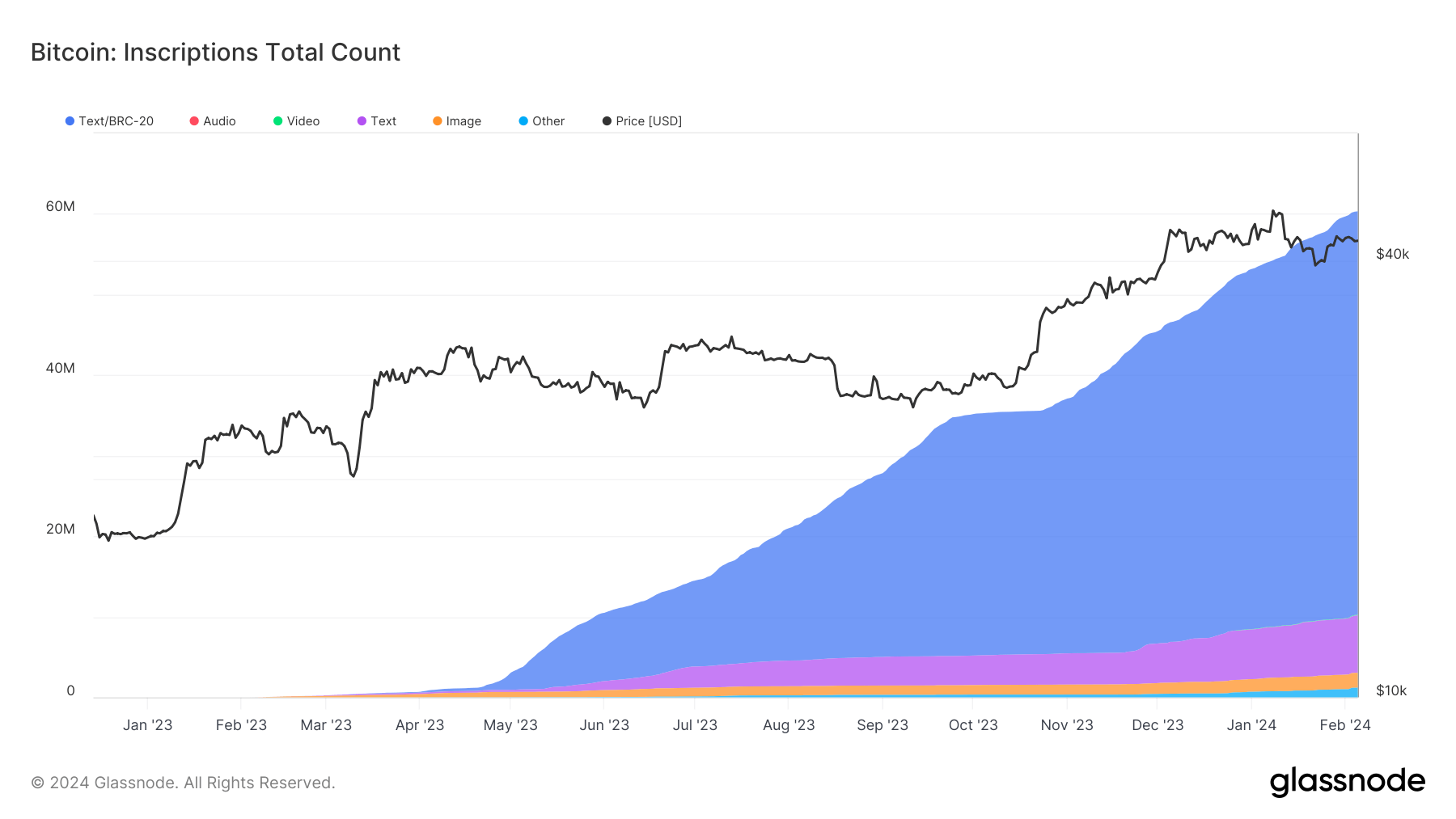Viewport: 1456px width, 819px height.
Task: Select the orange Image legend dot
Action: click(438, 120)
